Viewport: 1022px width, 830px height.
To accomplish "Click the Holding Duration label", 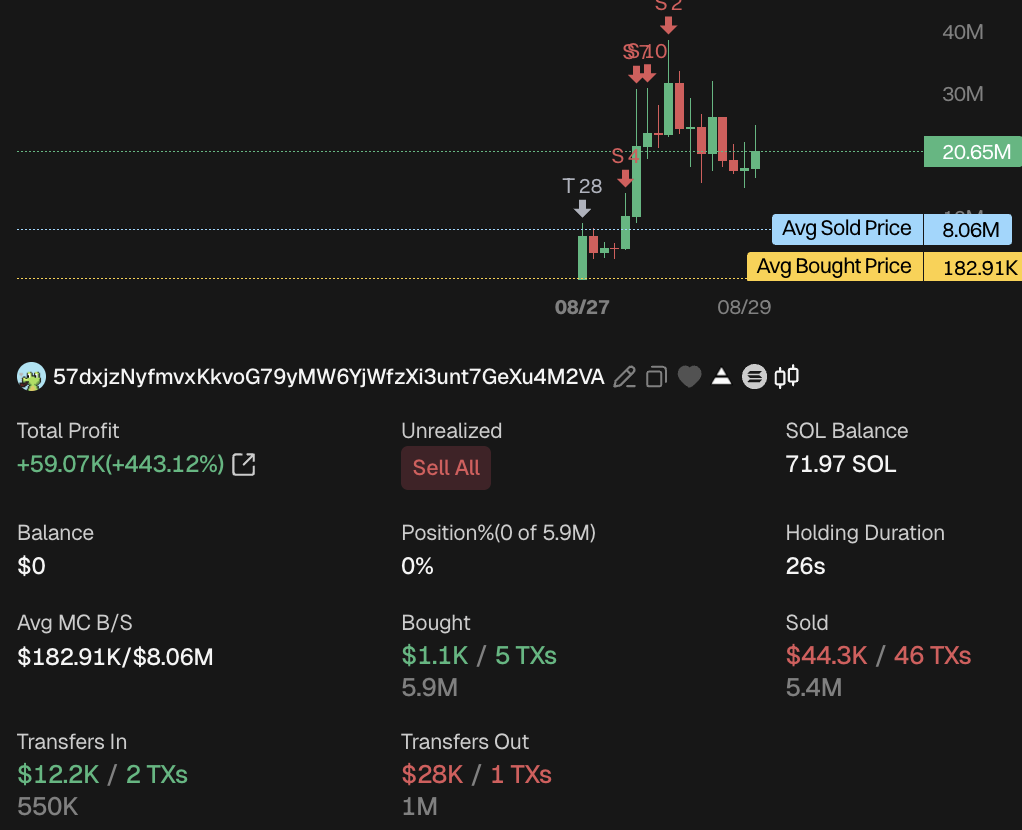I will coord(865,533).
